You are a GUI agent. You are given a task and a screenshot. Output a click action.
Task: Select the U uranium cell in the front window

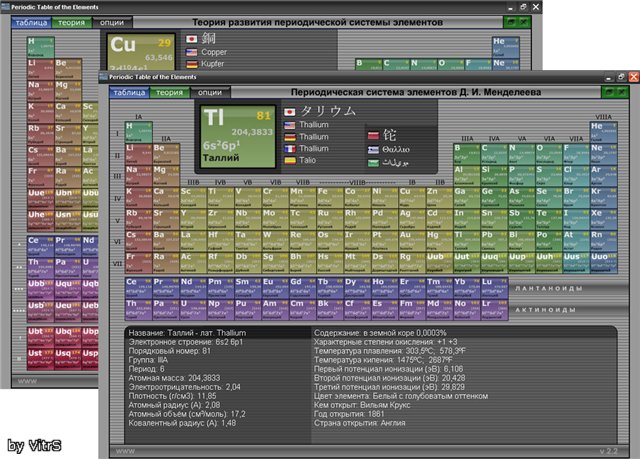[x=193, y=310]
